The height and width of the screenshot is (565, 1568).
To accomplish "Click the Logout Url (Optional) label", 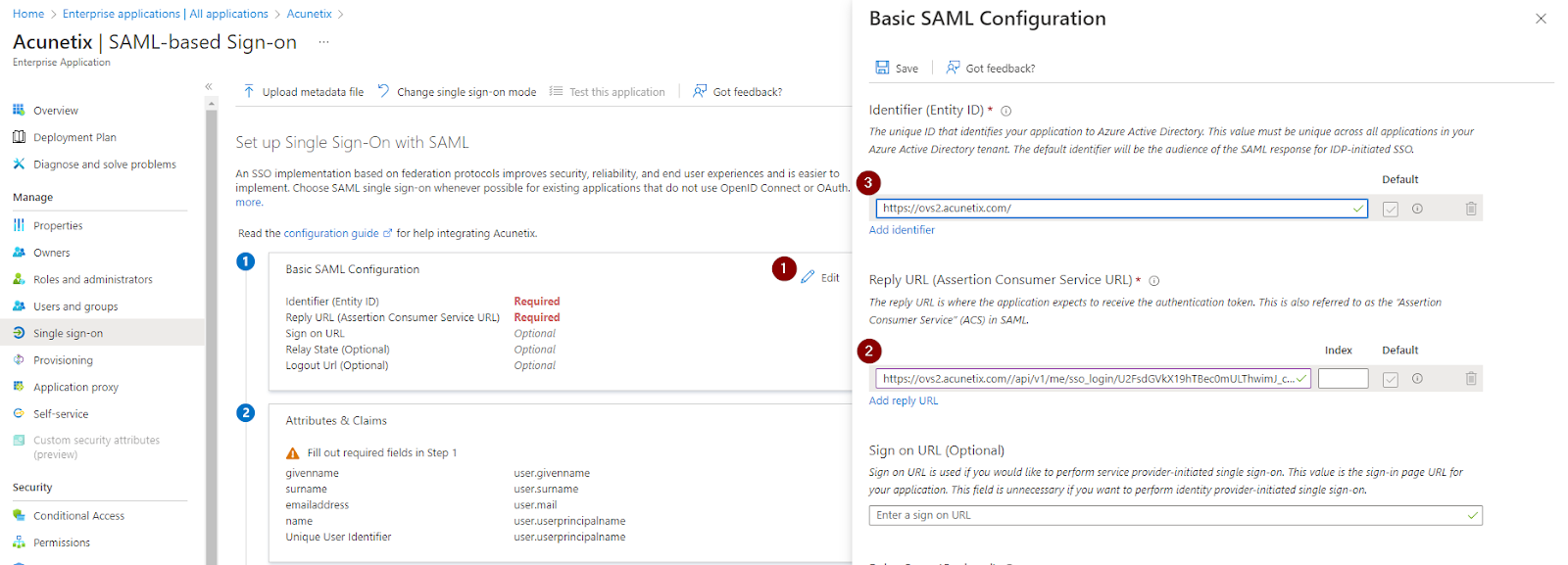I will (336, 365).
